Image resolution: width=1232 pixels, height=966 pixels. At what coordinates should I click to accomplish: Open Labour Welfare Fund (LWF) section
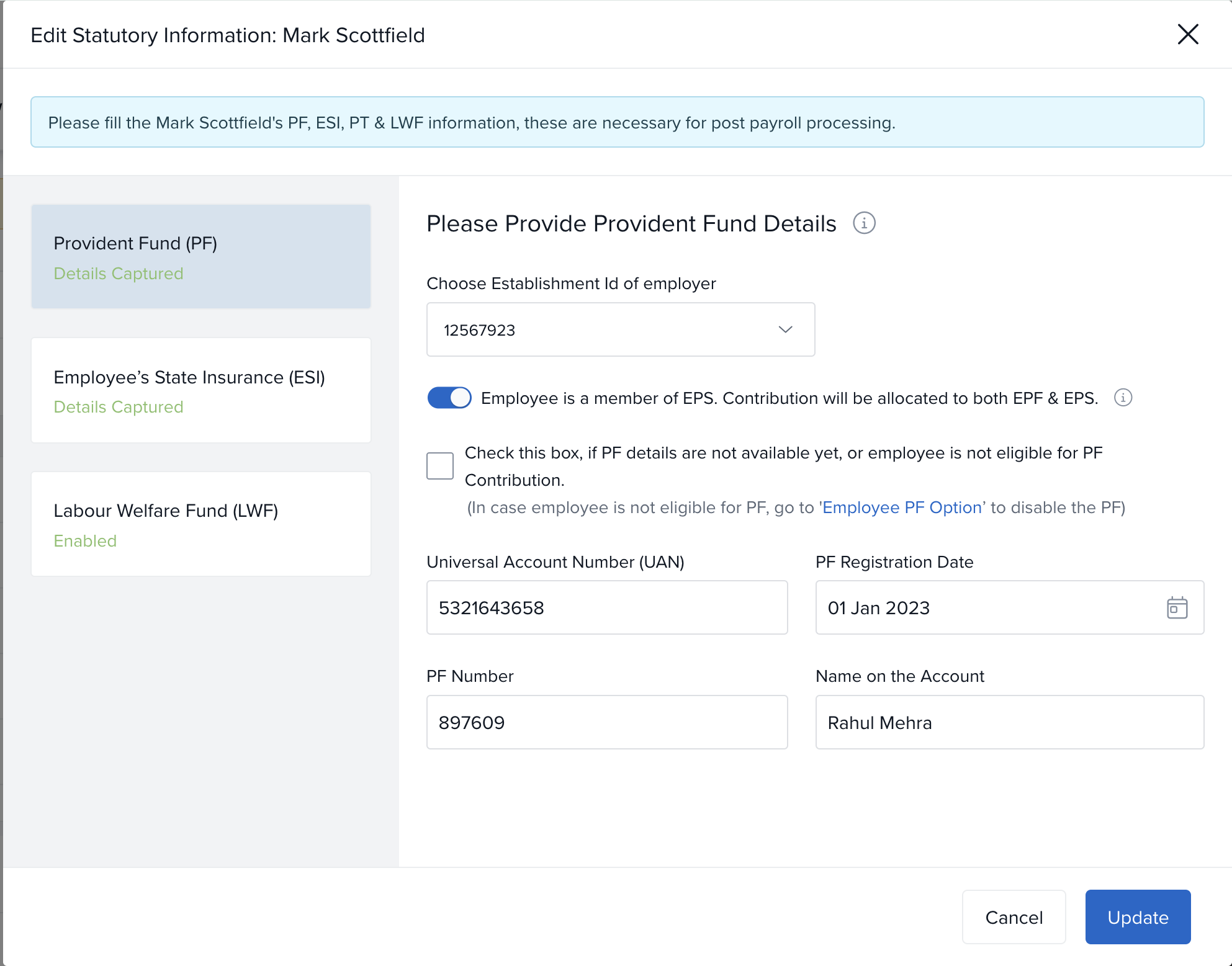pos(201,524)
